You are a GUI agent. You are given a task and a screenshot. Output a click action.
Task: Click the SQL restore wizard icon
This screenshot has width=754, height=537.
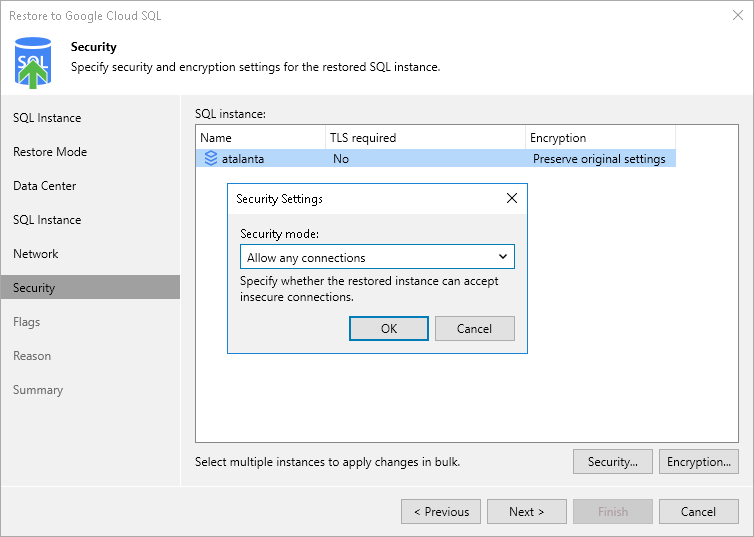click(x=33, y=63)
